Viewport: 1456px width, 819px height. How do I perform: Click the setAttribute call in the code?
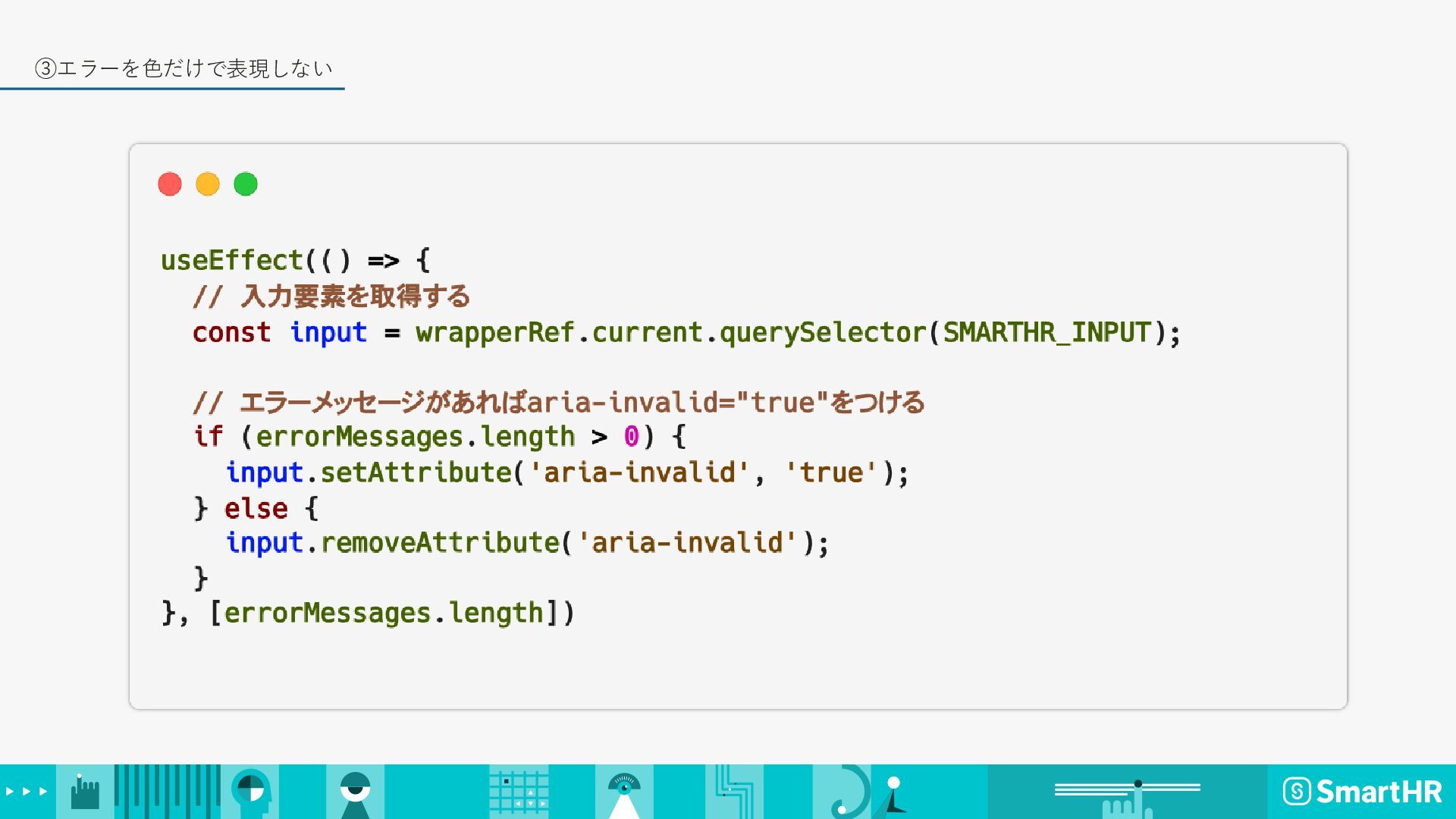click(416, 472)
